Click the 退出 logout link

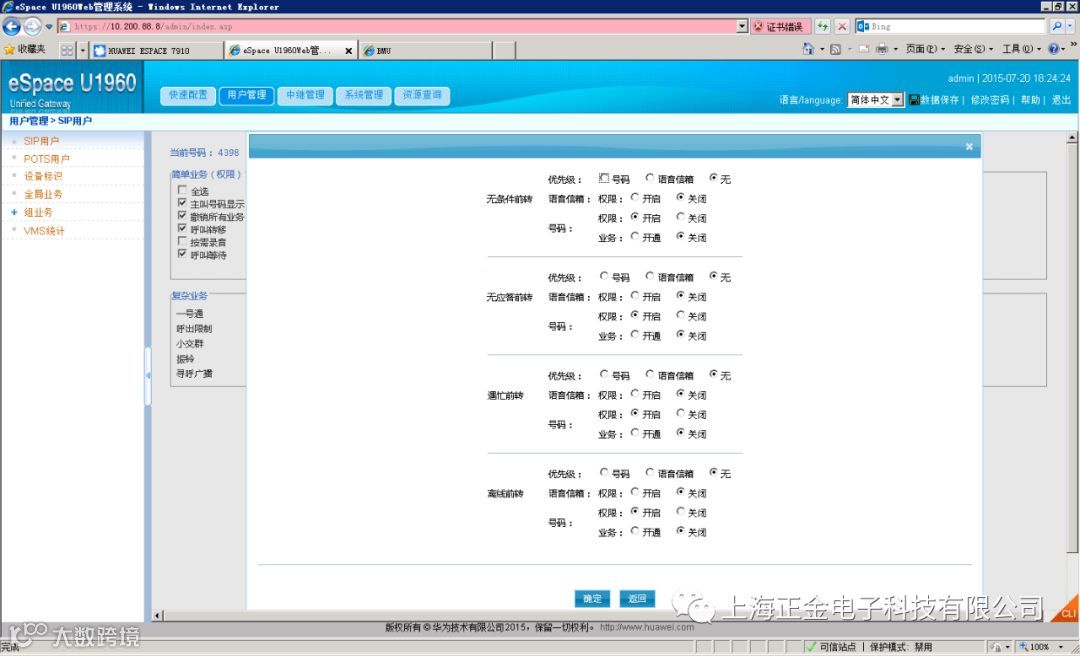[1061, 100]
